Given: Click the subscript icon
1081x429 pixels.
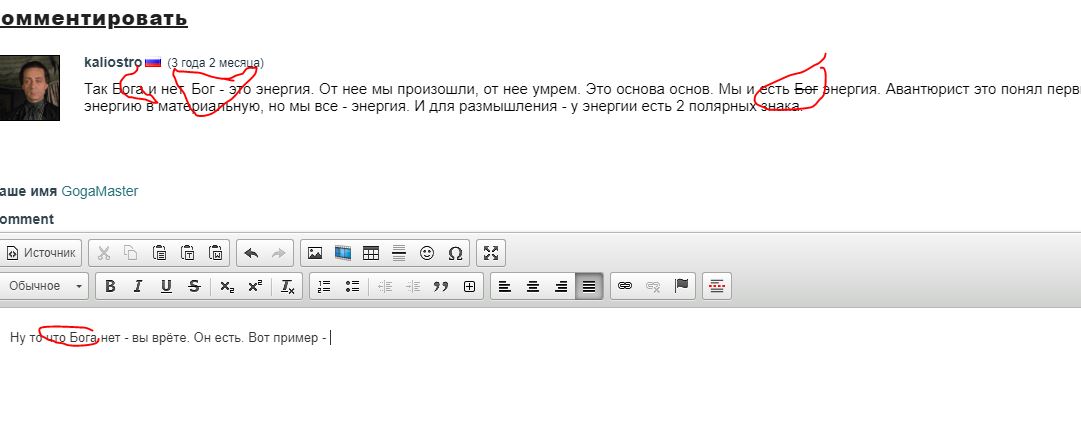Looking at the screenshot, I should click(227, 286).
